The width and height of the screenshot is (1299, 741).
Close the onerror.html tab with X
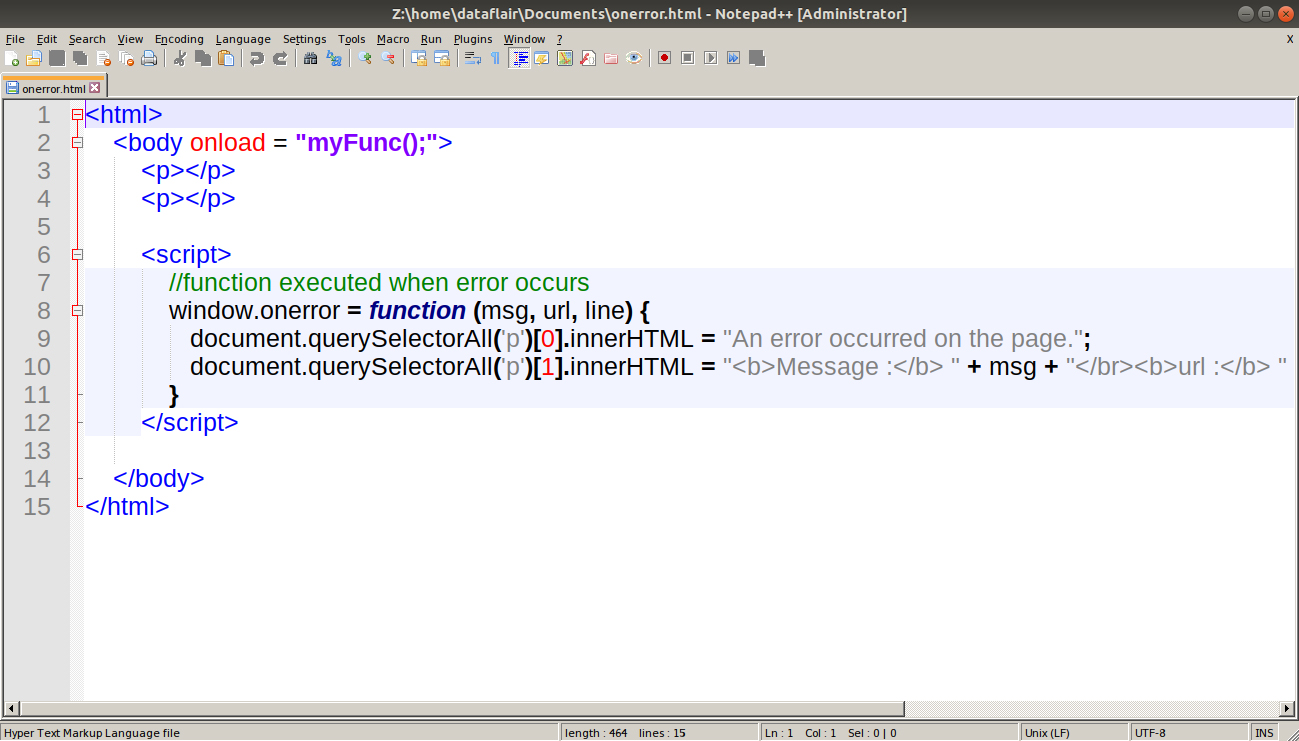pyautogui.click(x=95, y=88)
